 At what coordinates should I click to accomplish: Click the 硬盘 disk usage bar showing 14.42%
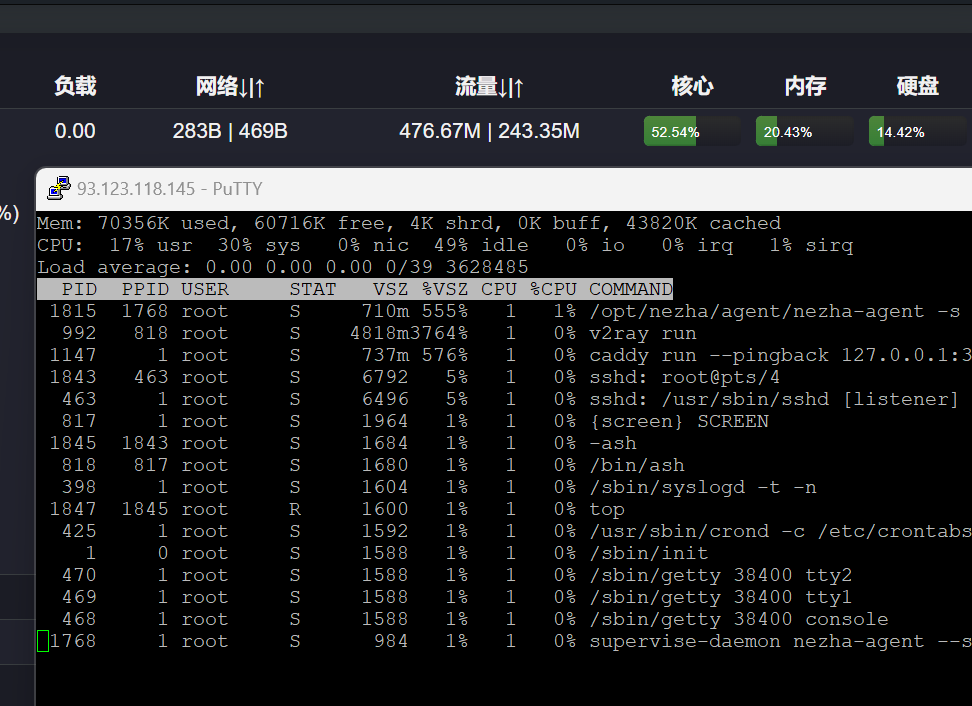pos(917,131)
